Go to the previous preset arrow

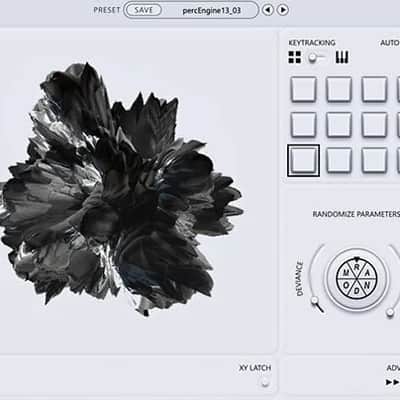(268, 10)
